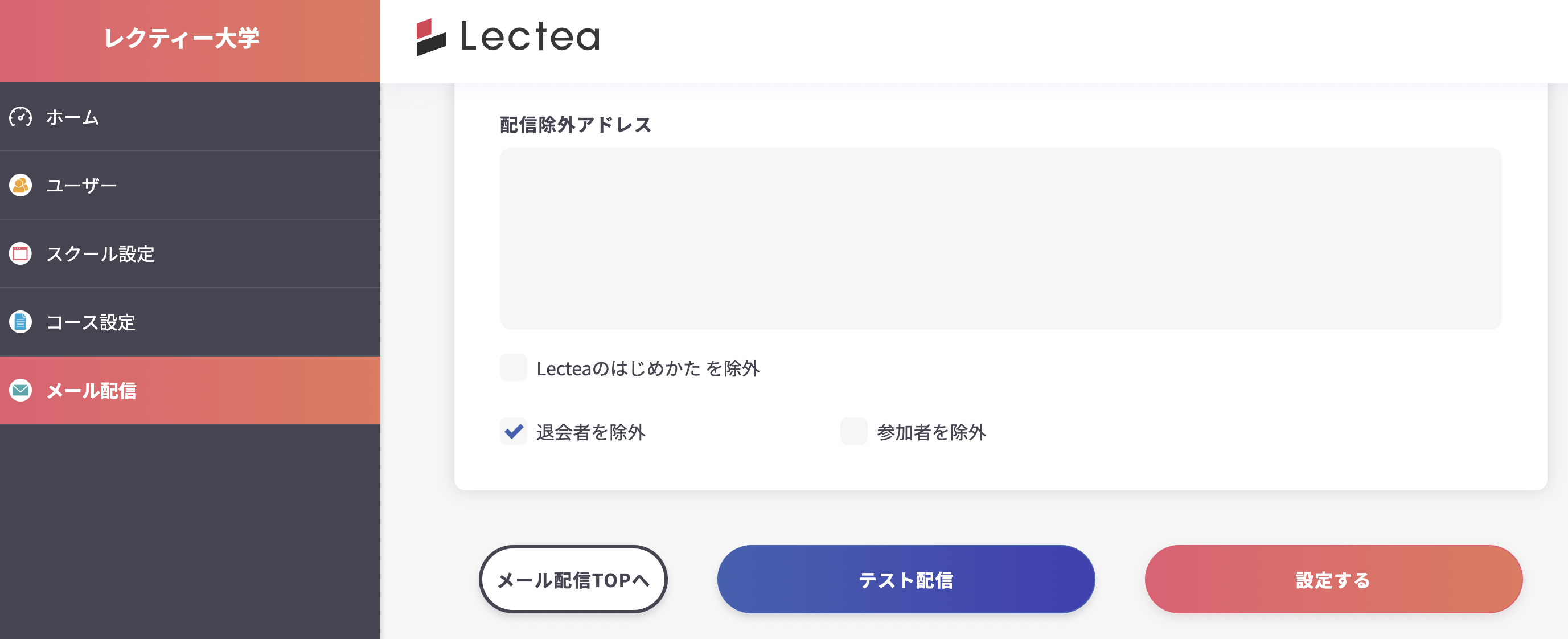Open the ユーザー menu item
Viewport: 1568px width, 639px height.
pyautogui.click(x=81, y=185)
